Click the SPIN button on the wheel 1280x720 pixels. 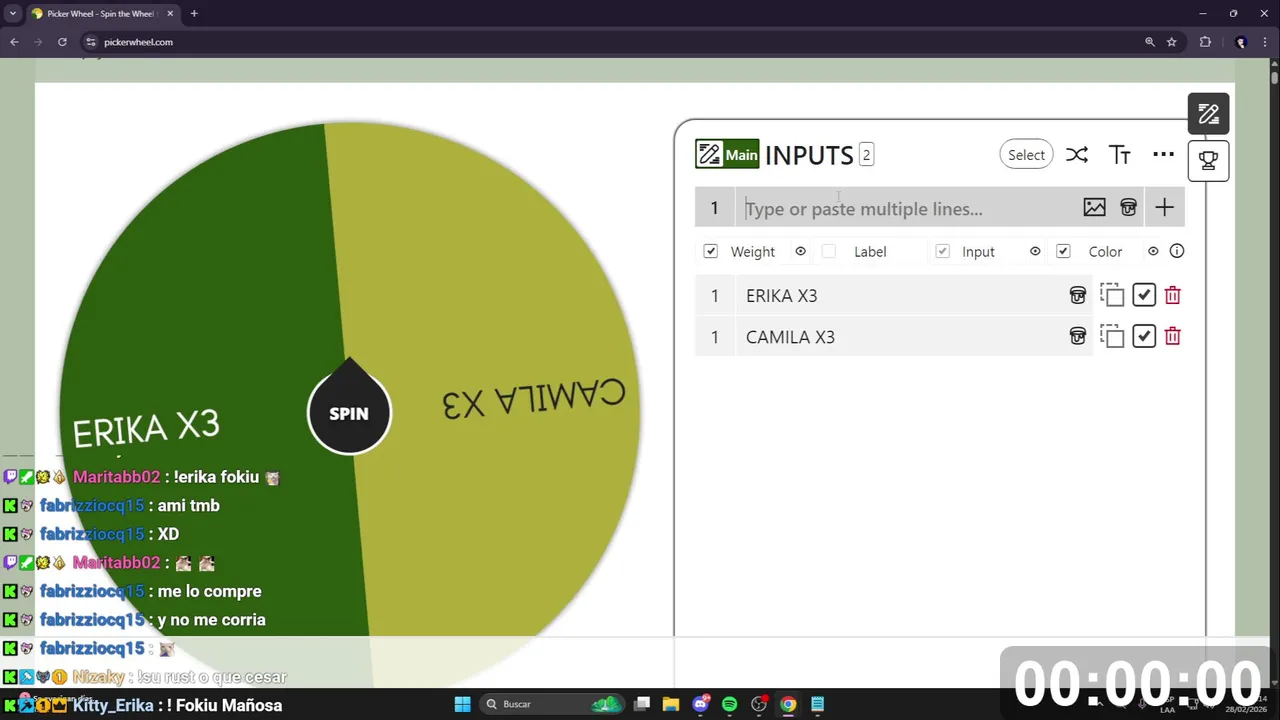tap(349, 413)
